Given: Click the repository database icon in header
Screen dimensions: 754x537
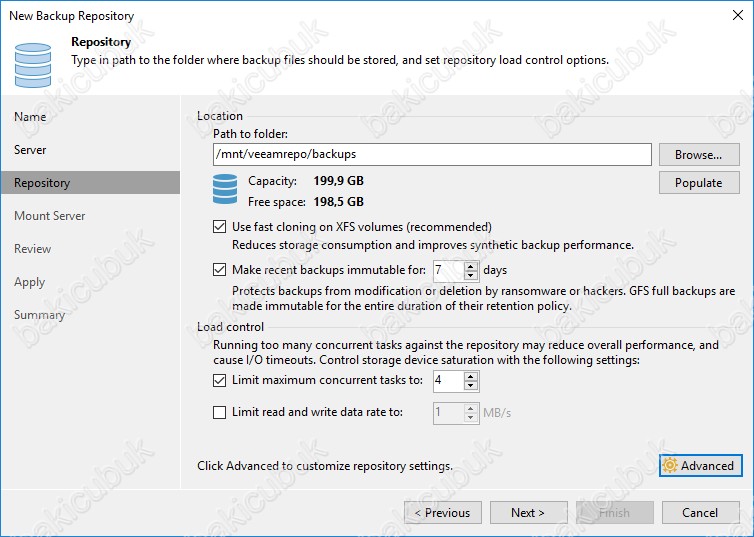Looking at the screenshot, I should tap(33, 65).
